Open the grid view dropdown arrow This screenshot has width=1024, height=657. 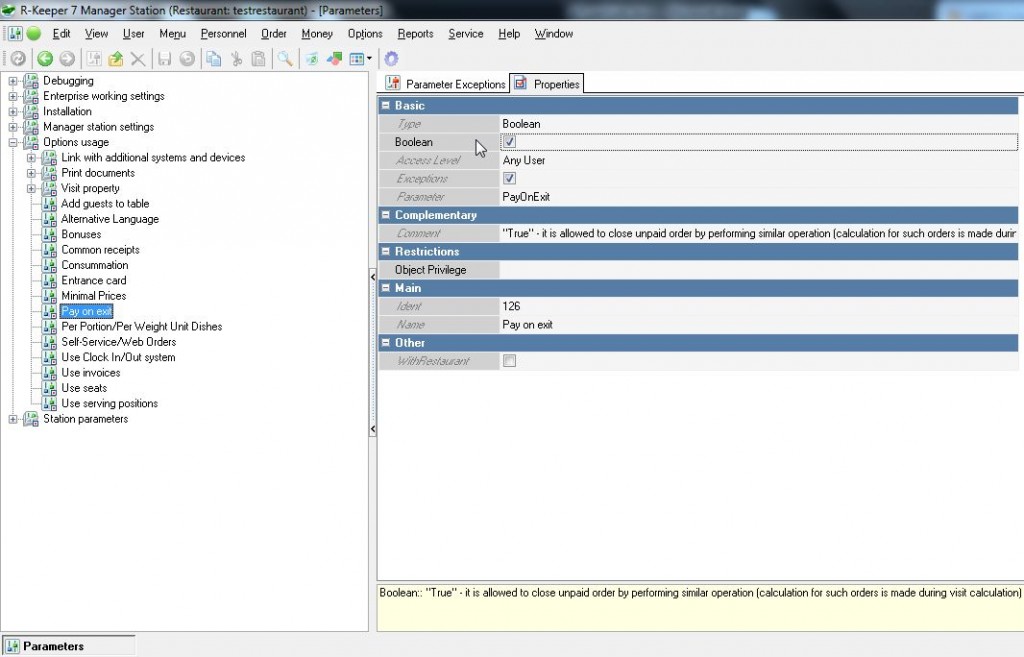coord(370,59)
